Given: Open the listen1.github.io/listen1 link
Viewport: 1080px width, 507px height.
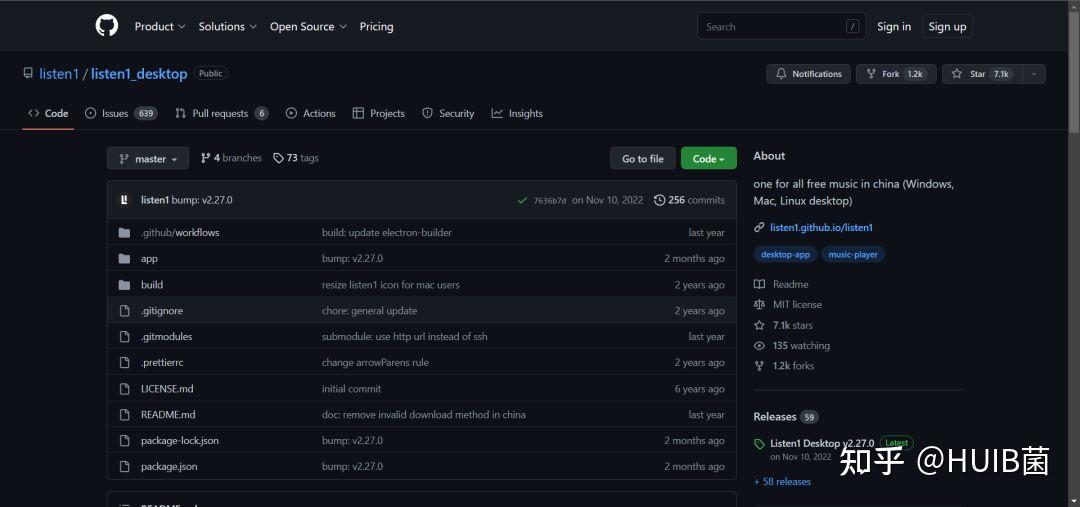Looking at the screenshot, I should [x=821, y=228].
